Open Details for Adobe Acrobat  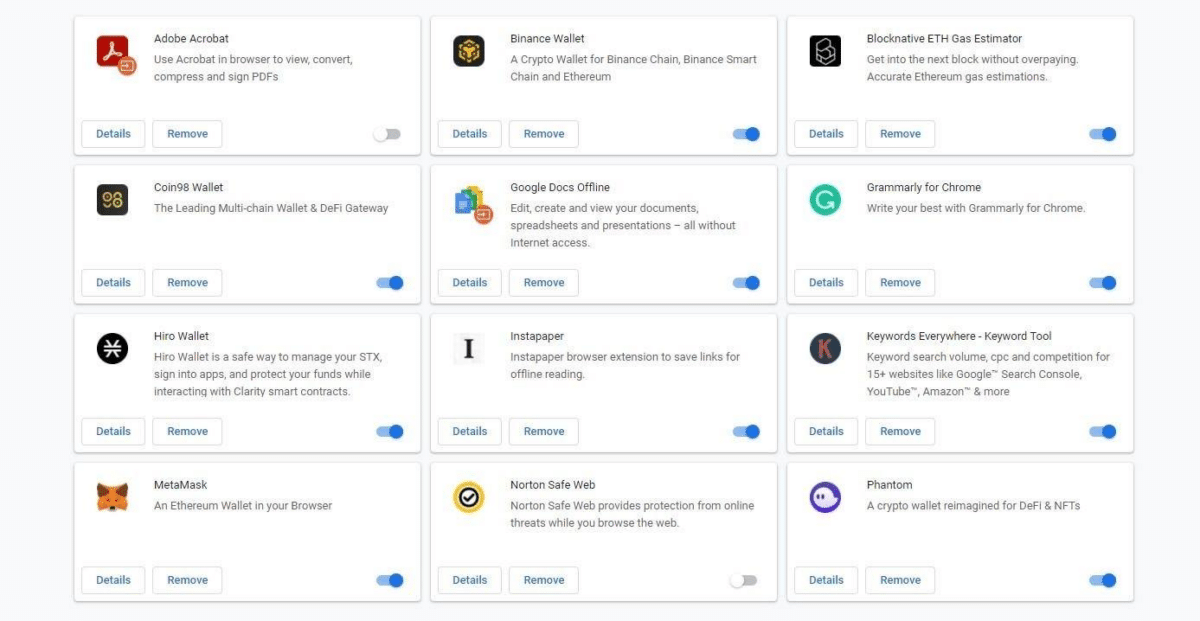pyautogui.click(x=113, y=134)
